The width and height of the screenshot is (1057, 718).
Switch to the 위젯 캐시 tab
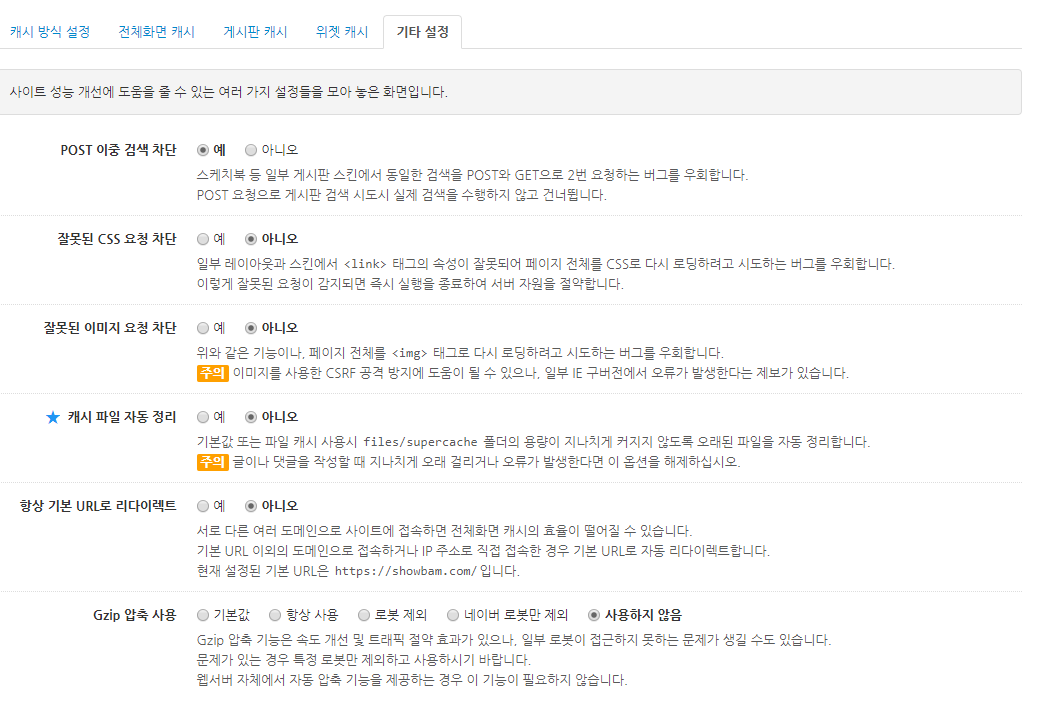(342, 32)
